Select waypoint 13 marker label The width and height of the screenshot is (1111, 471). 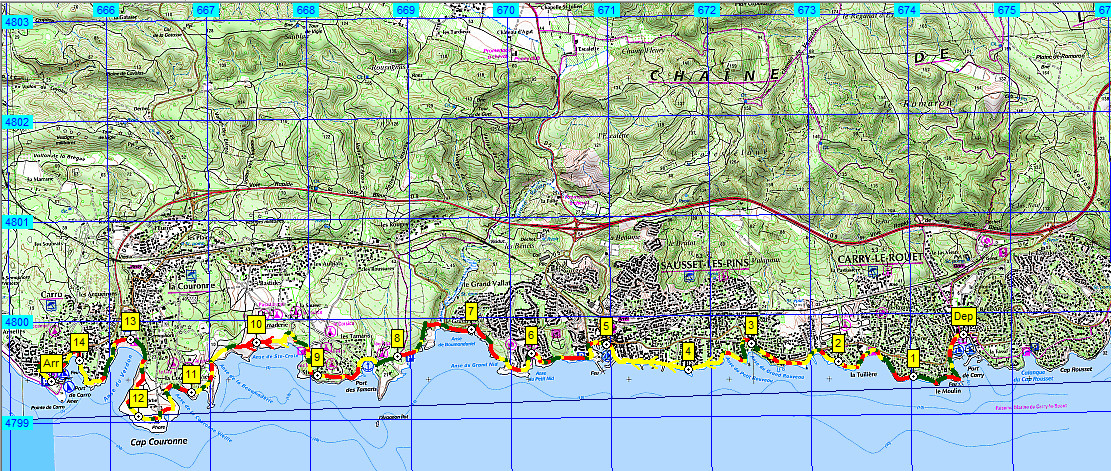(x=130, y=321)
